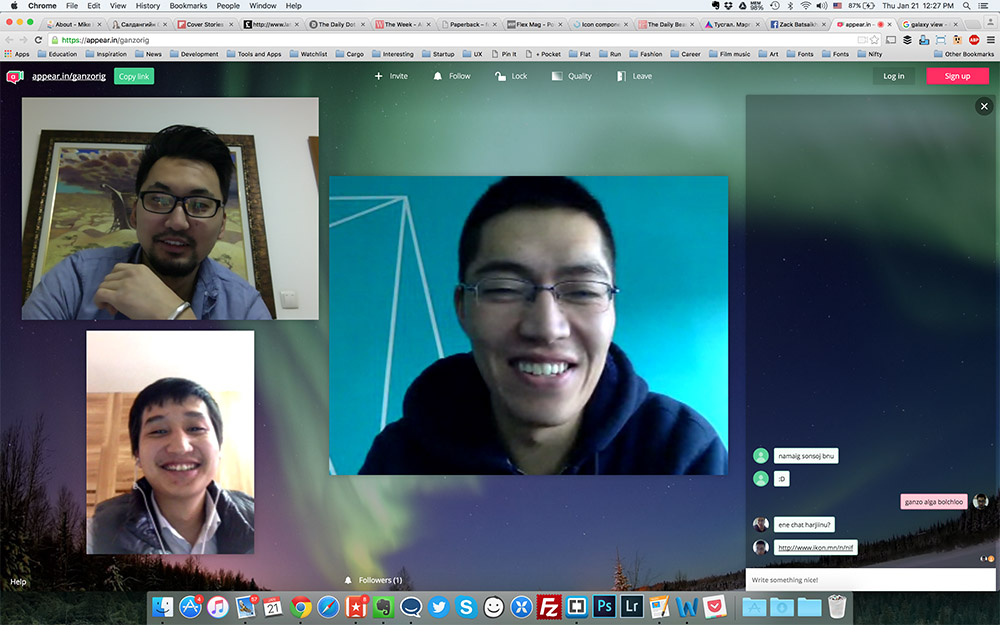Click the 'Write something nice!' chat field
The height and width of the screenshot is (625, 1000).
tap(870, 580)
